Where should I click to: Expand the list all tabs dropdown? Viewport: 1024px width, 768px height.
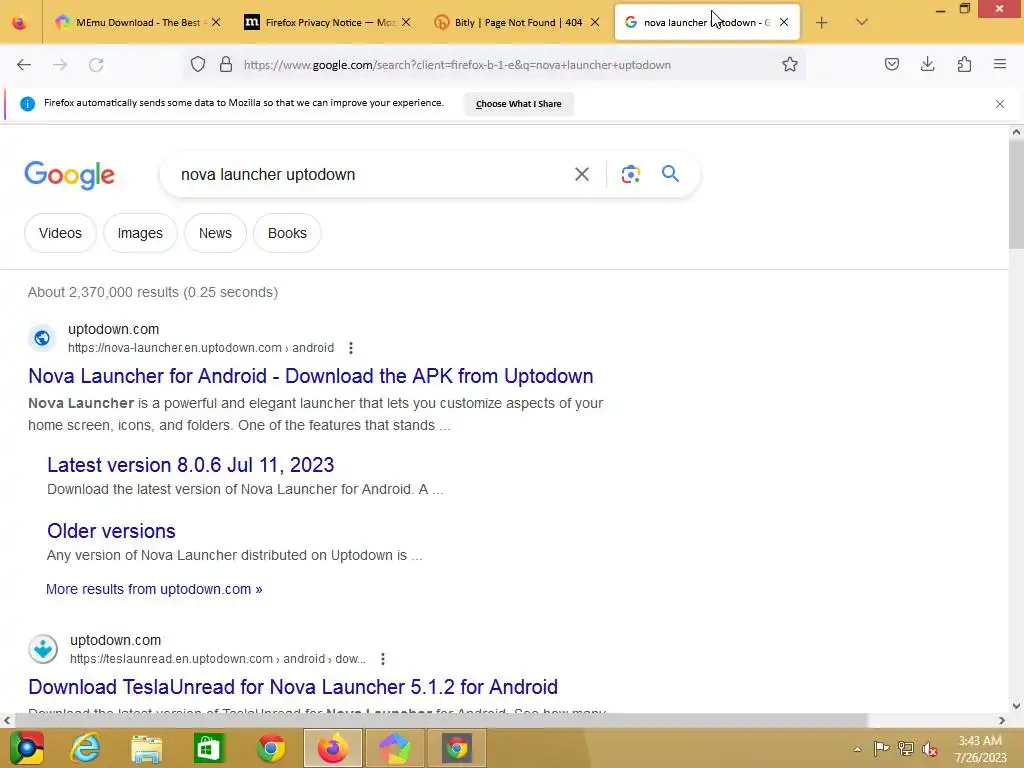click(x=861, y=23)
